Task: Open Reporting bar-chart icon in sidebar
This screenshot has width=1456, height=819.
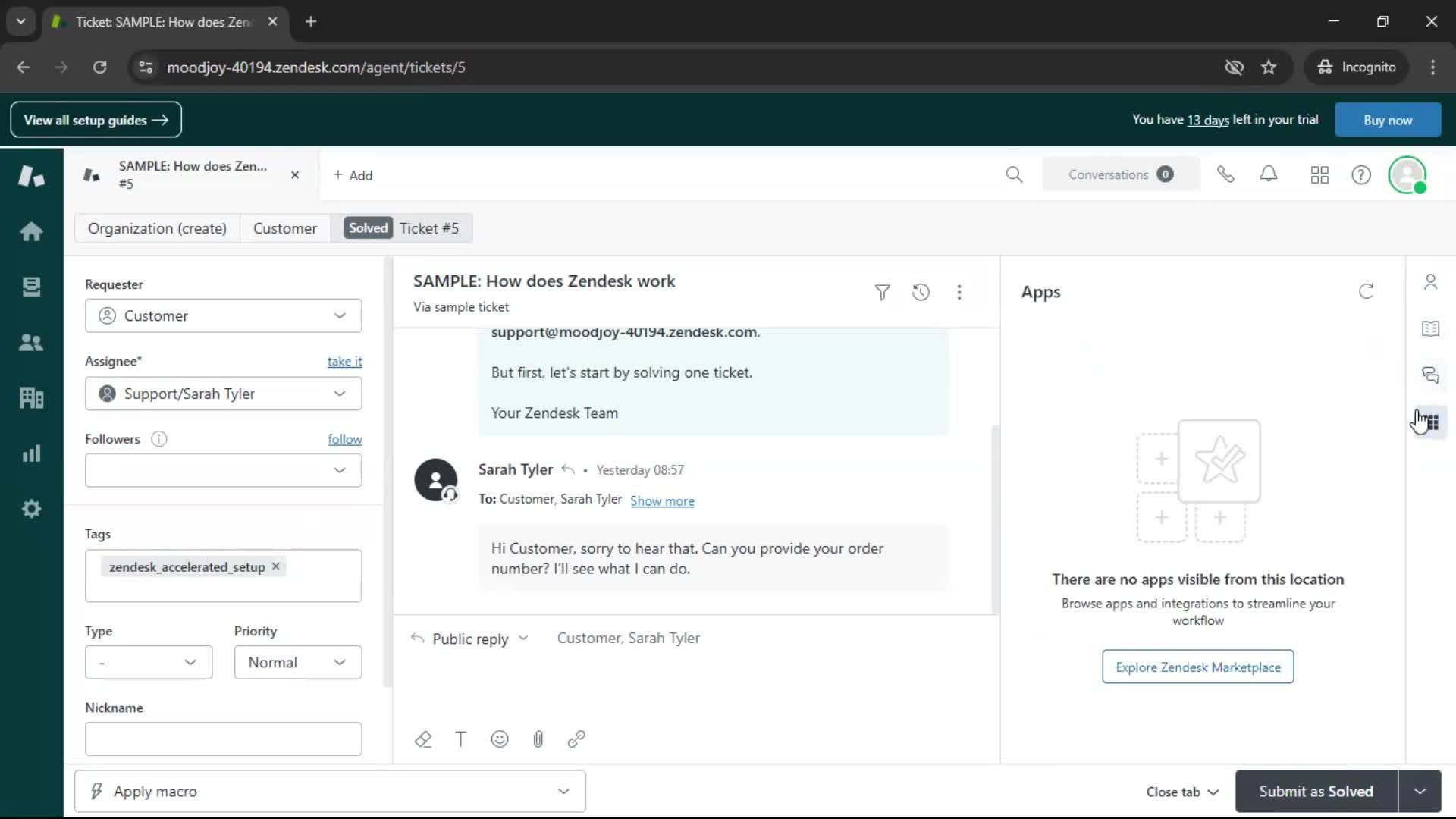Action: pyautogui.click(x=31, y=453)
